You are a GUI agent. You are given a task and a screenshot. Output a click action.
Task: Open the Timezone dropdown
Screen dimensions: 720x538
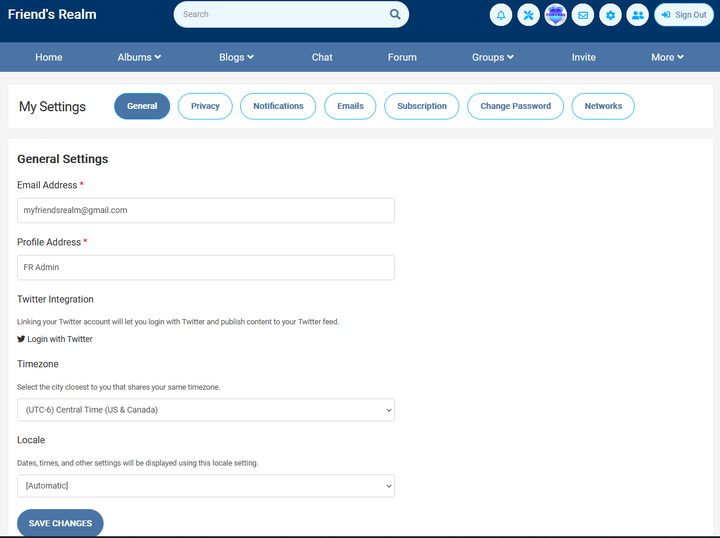[x=206, y=410]
